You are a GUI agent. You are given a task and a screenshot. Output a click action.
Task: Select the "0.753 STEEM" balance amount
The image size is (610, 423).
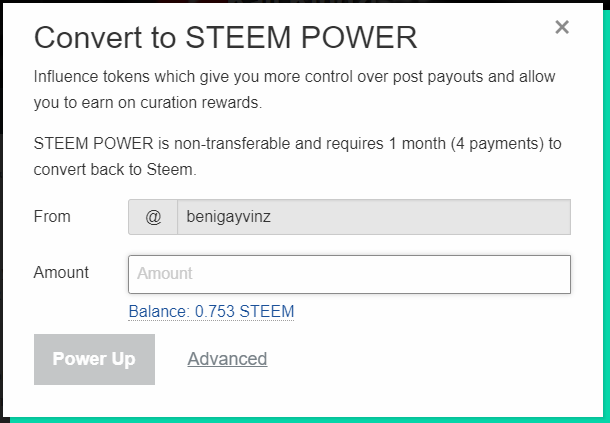(245, 312)
